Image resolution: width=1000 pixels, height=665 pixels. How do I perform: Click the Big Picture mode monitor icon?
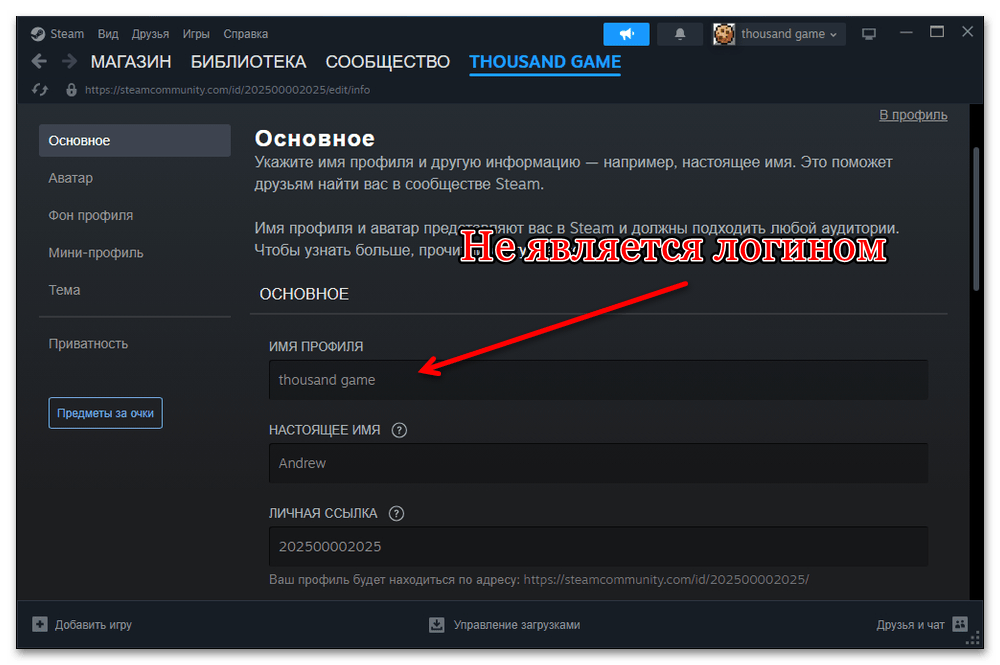click(869, 34)
